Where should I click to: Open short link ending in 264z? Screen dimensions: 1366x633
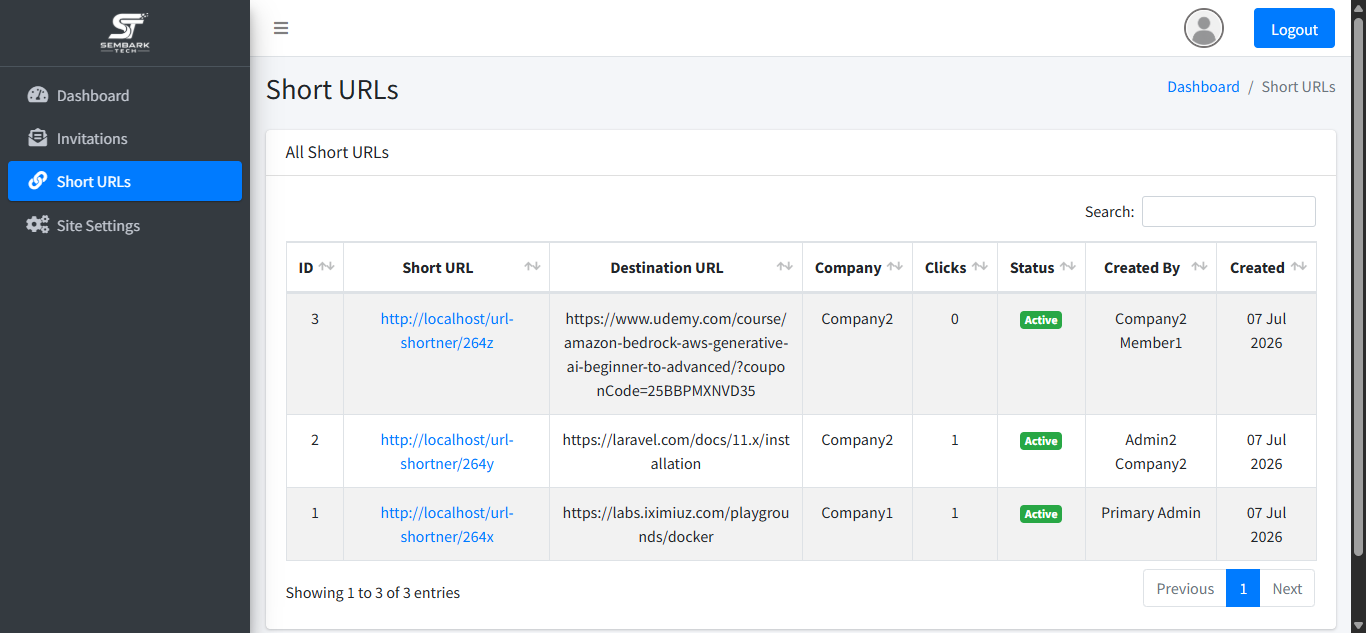(x=447, y=331)
